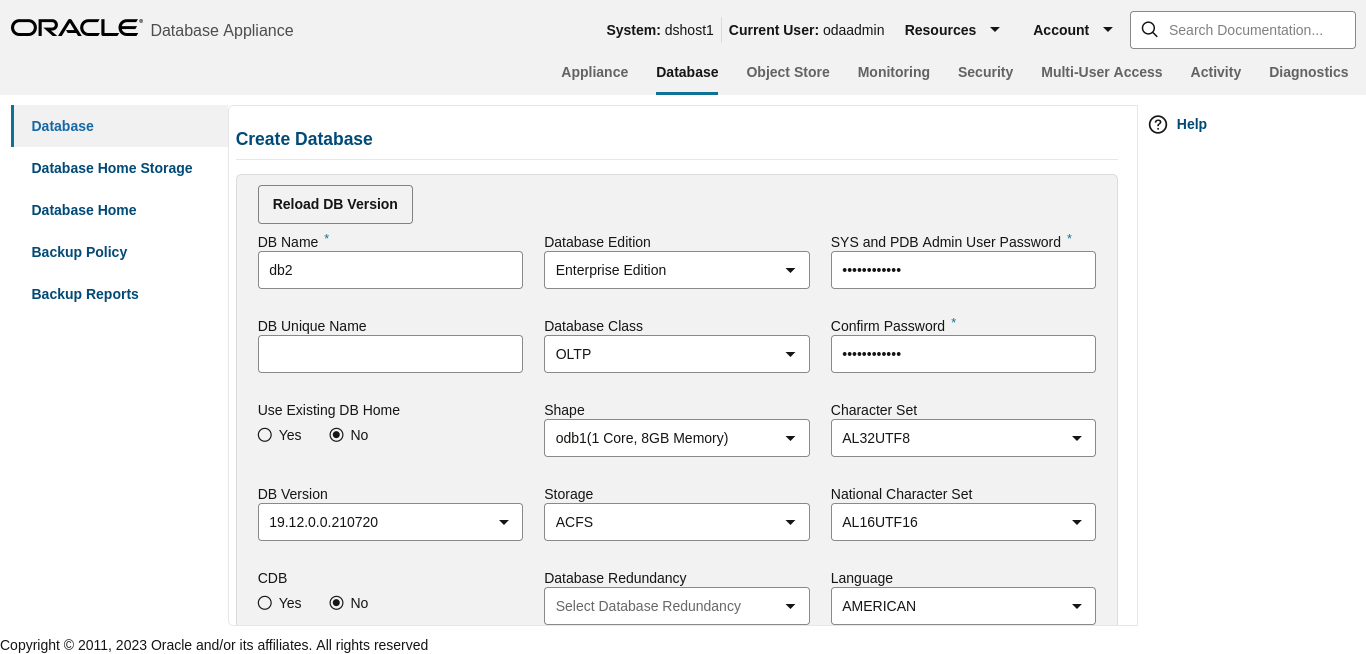Select Yes for Use Existing DB Home
Viewport: 1366px width, 654px height.
coord(265,435)
